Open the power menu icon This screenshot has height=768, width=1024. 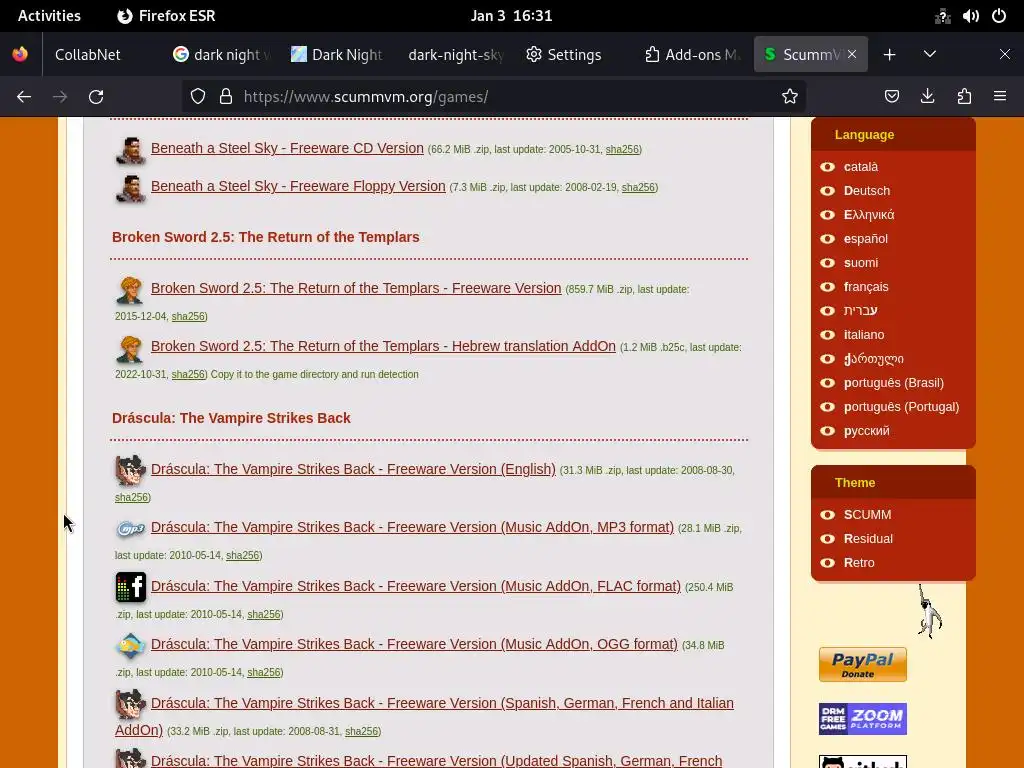tap(999, 16)
